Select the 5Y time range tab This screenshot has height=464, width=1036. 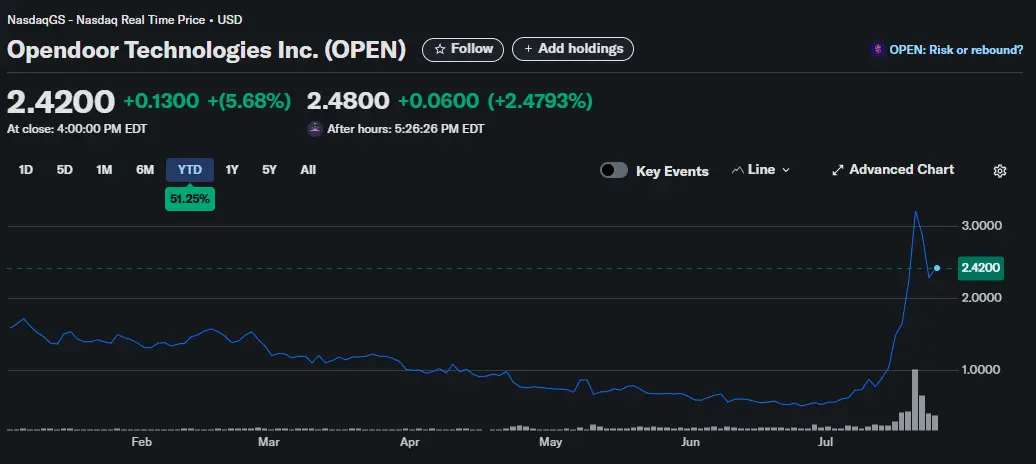pos(269,170)
